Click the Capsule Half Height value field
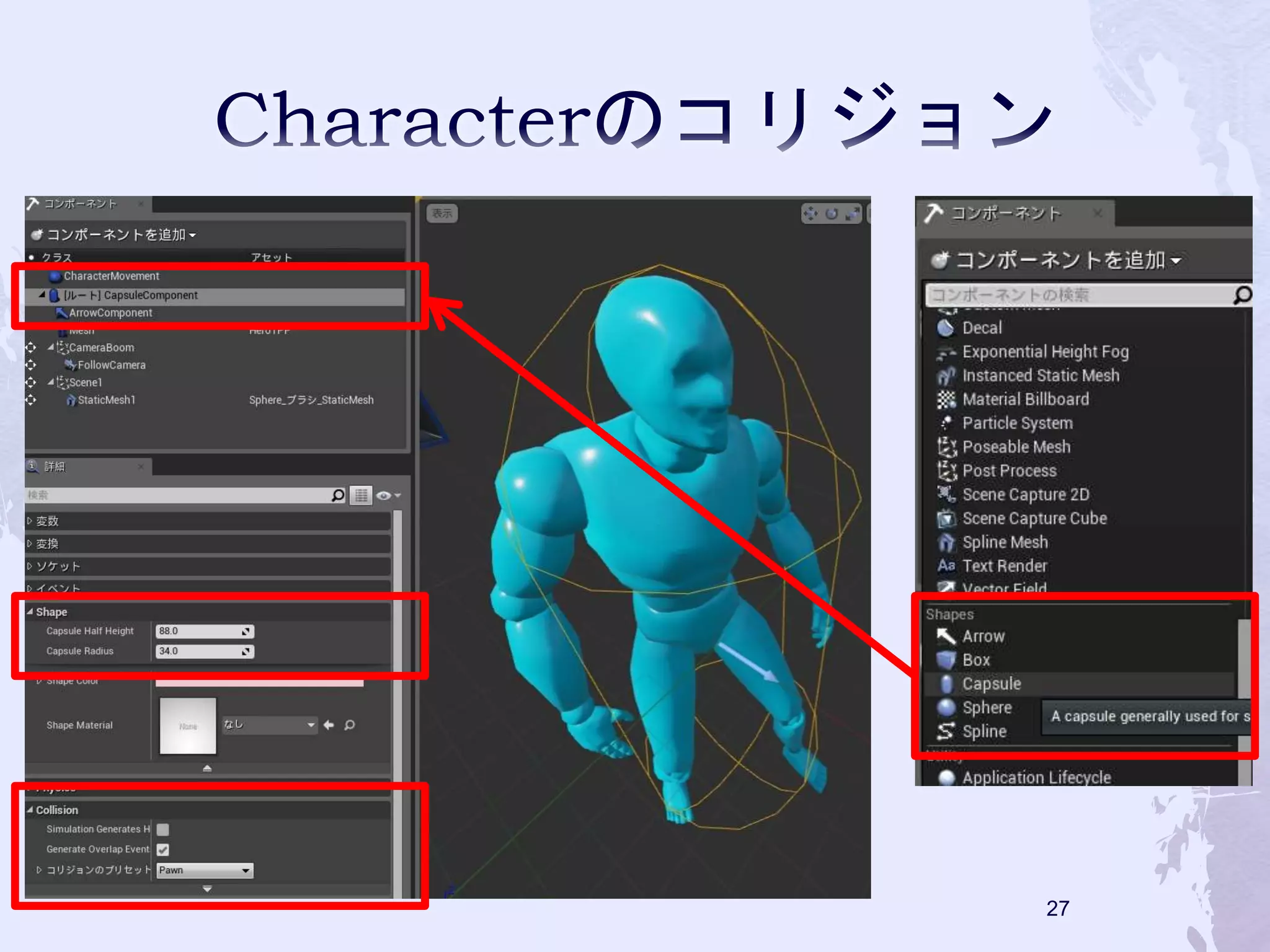1270x952 pixels. [198, 631]
